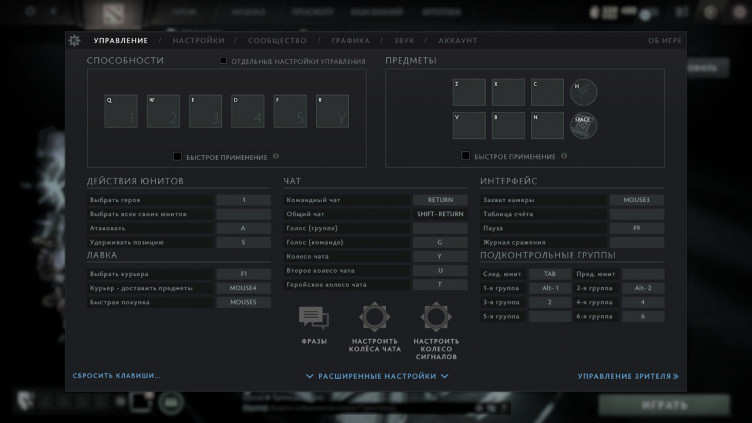Screen dimensions: 752x423
Task: Open Настроить колесо сигналов gear icon
Action: click(x=436, y=319)
